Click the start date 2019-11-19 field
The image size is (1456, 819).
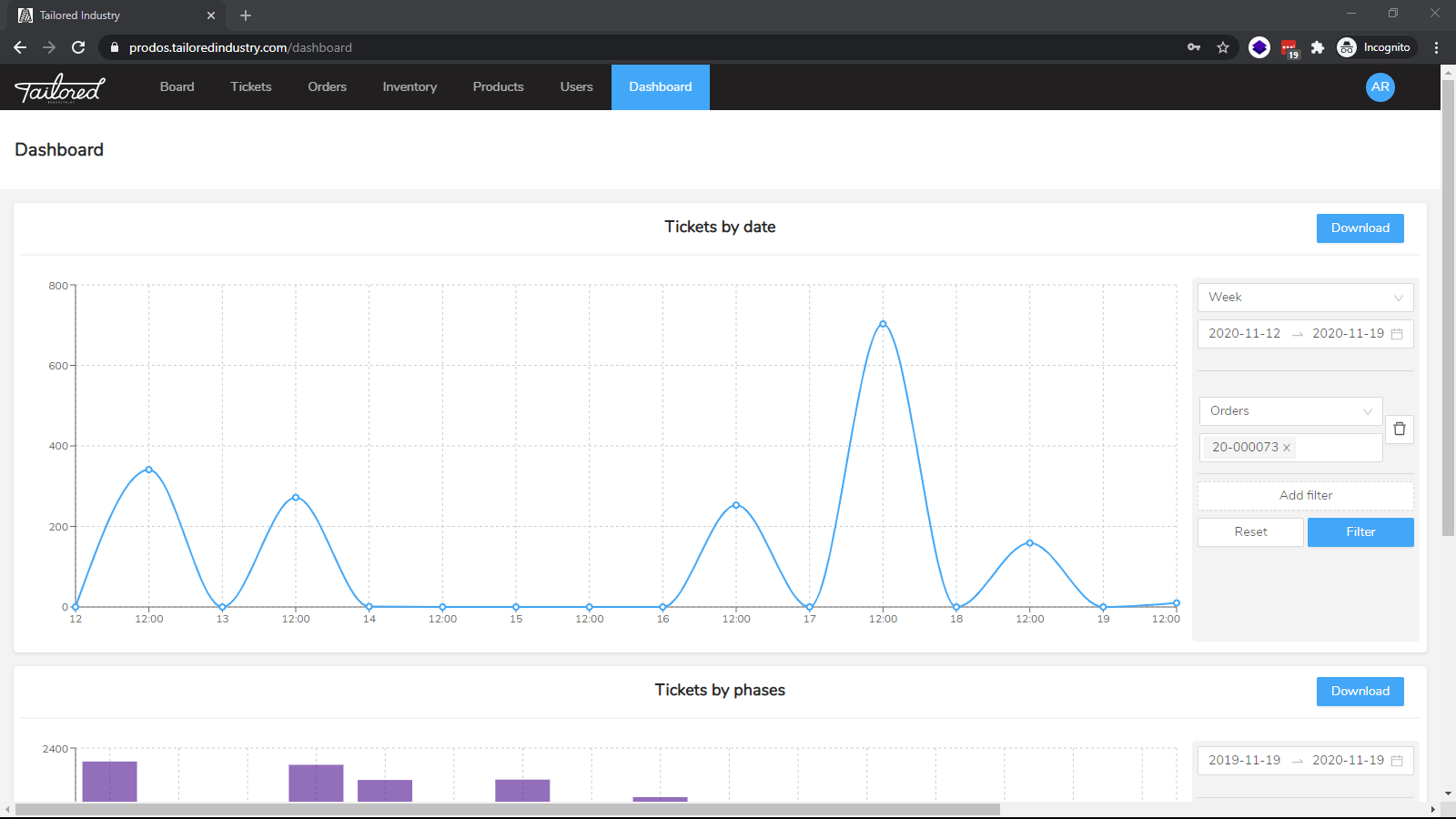click(x=1245, y=761)
